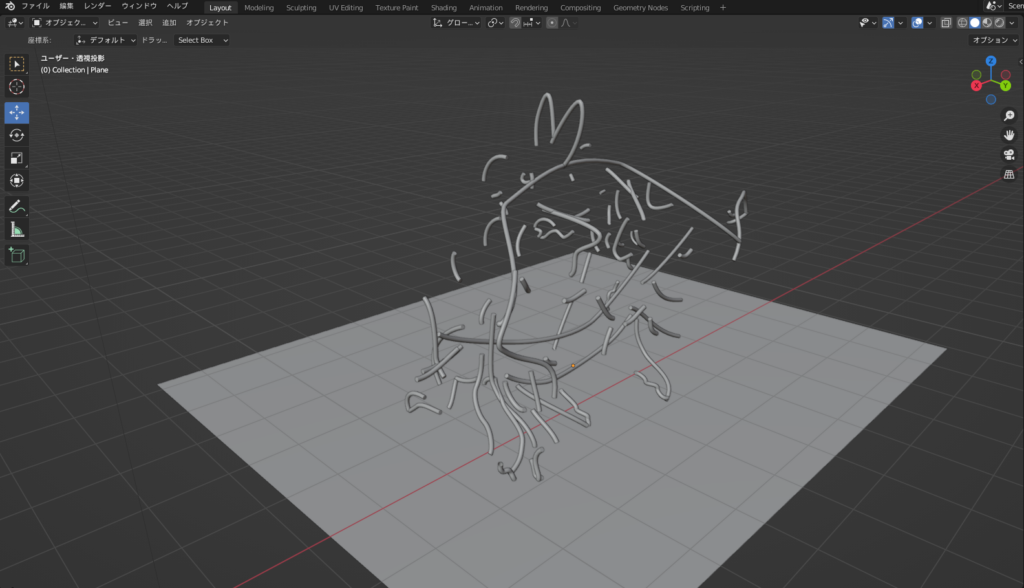
Task: Toggle snapping magnet button
Action: click(515, 23)
